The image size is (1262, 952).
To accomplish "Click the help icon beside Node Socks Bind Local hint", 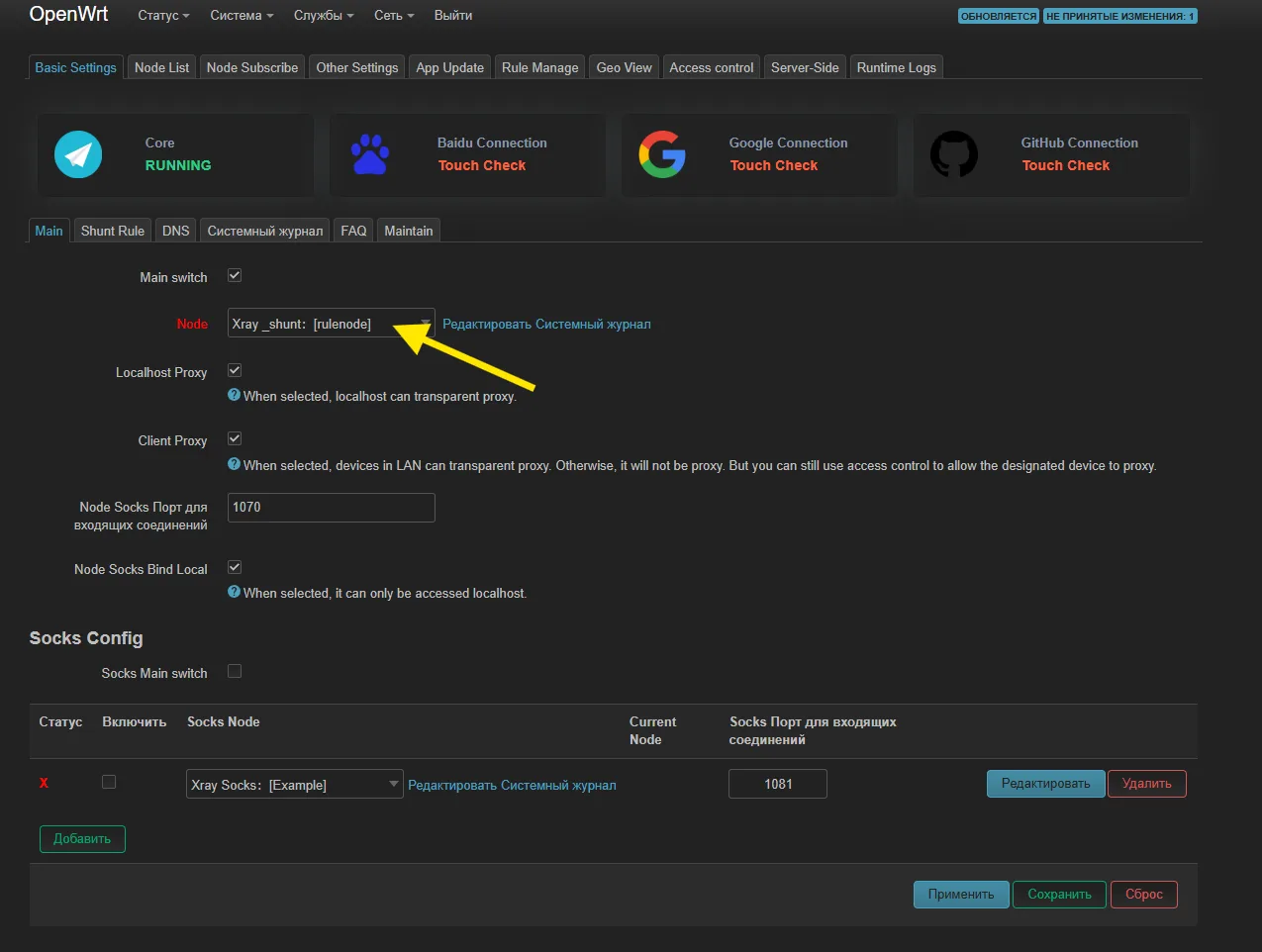I will click(235, 592).
